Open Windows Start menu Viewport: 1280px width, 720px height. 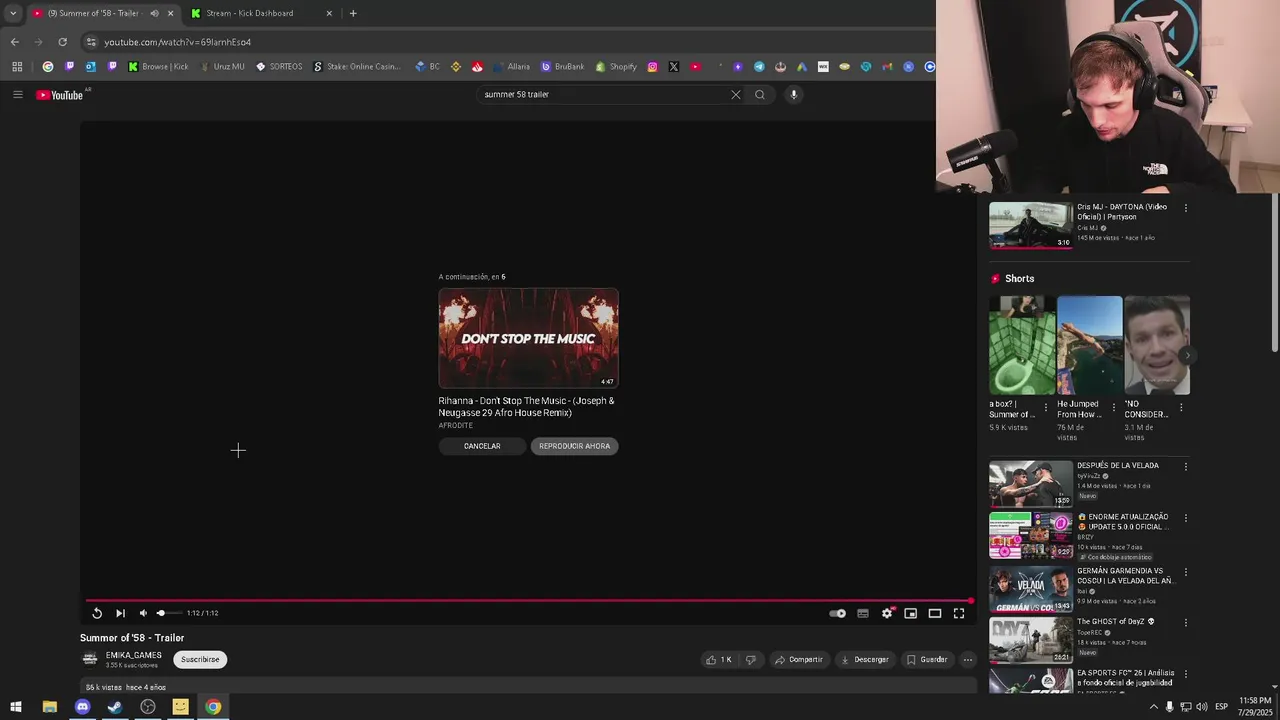(16, 707)
